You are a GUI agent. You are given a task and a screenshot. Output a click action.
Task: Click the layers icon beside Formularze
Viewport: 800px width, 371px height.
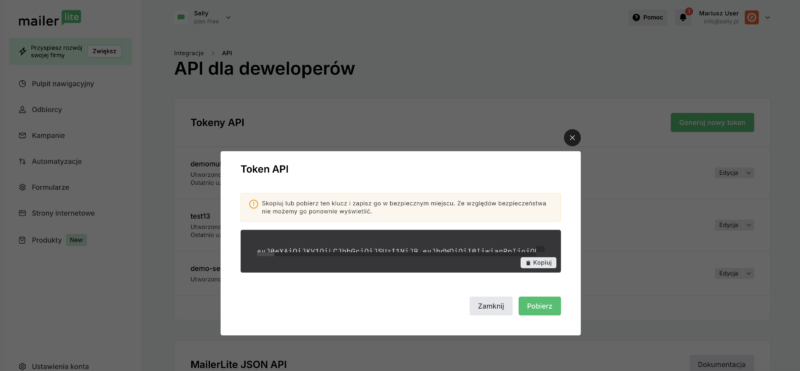[x=22, y=187]
